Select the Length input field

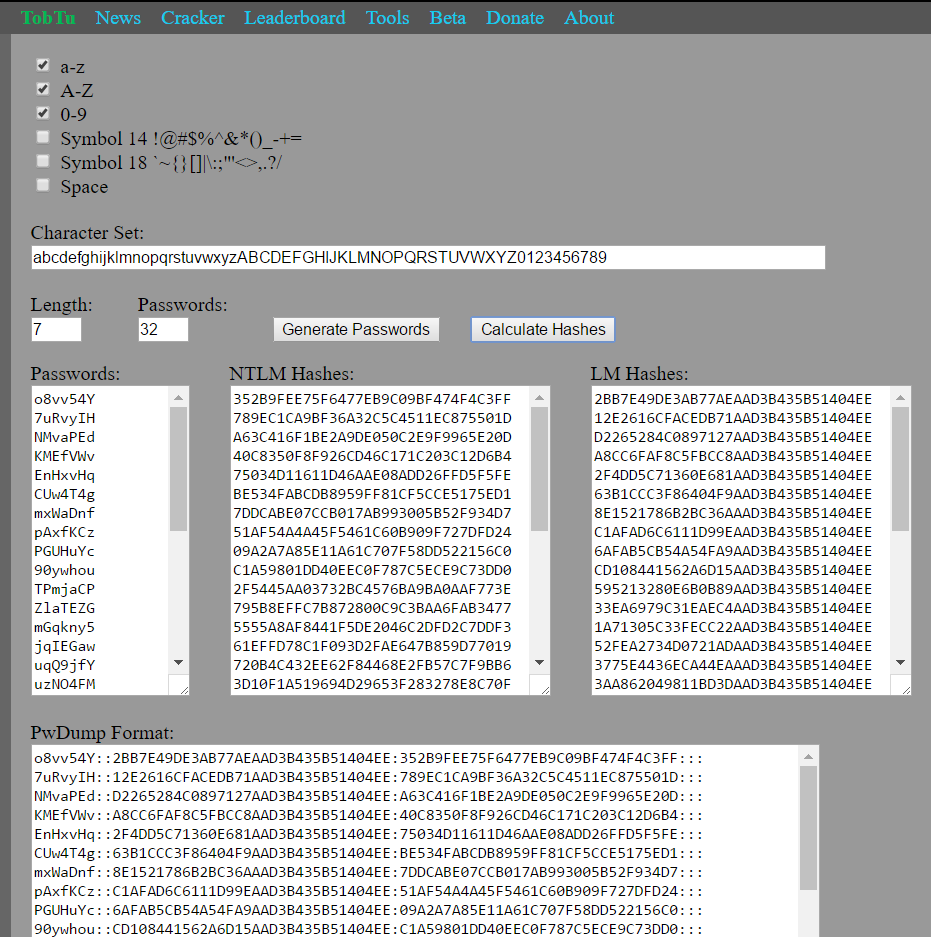[x=55, y=329]
